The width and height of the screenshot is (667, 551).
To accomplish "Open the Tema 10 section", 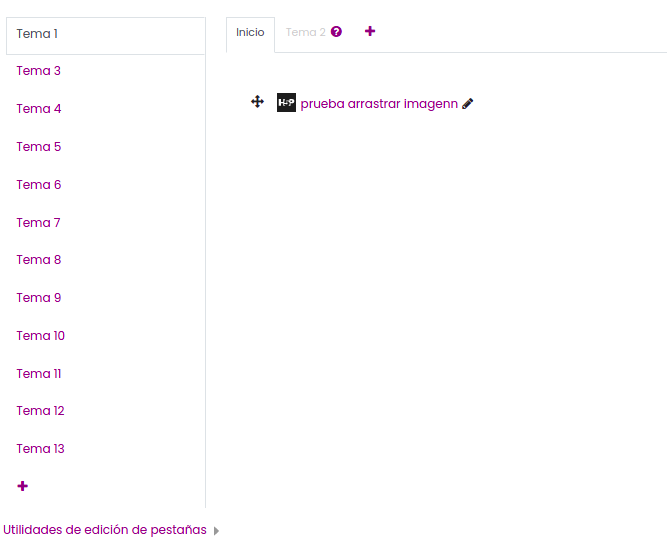I will (40, 336).
